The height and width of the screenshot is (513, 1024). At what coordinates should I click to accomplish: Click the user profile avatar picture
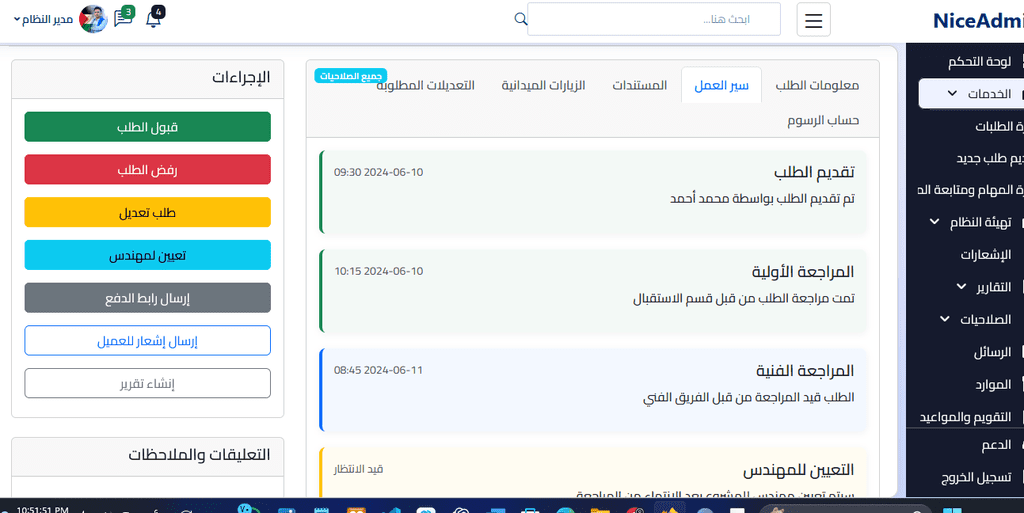pos(93,19)
